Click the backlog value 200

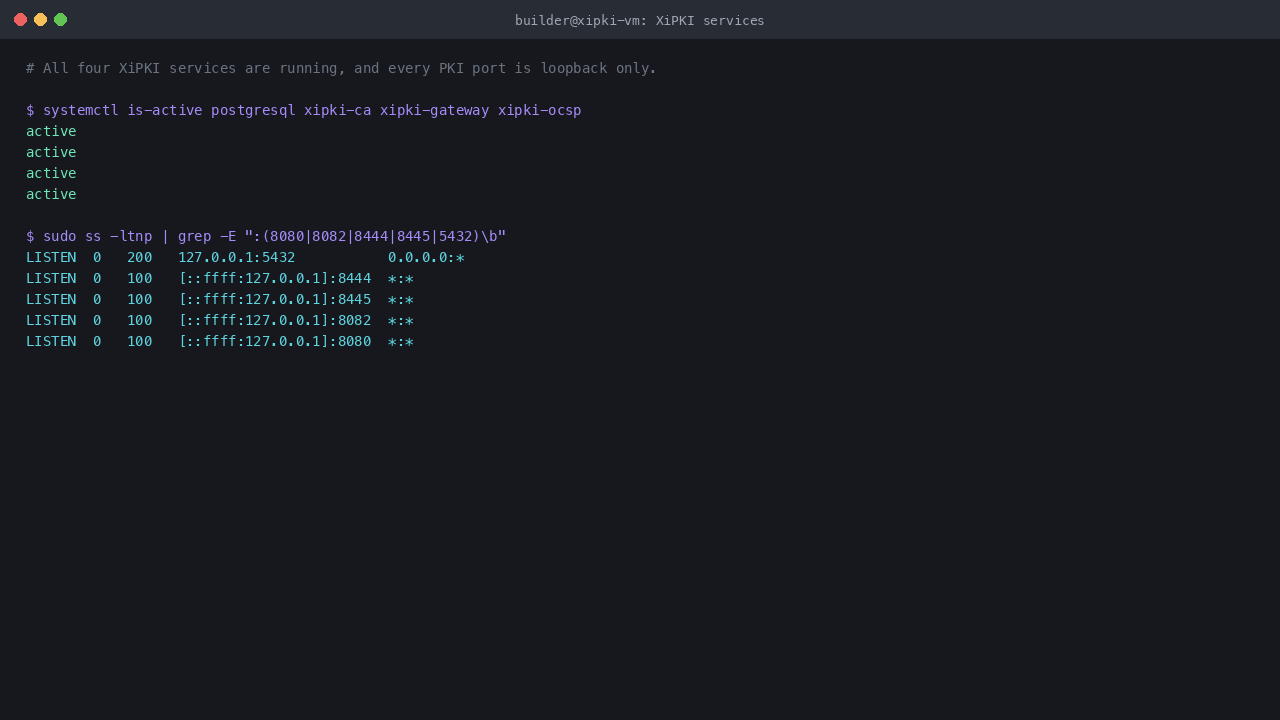coord(139,257)
